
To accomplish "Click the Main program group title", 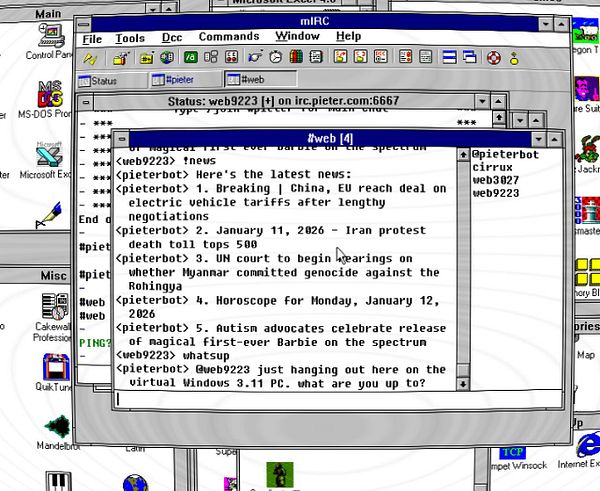I will pyautogui.click(x=48, y=14).
